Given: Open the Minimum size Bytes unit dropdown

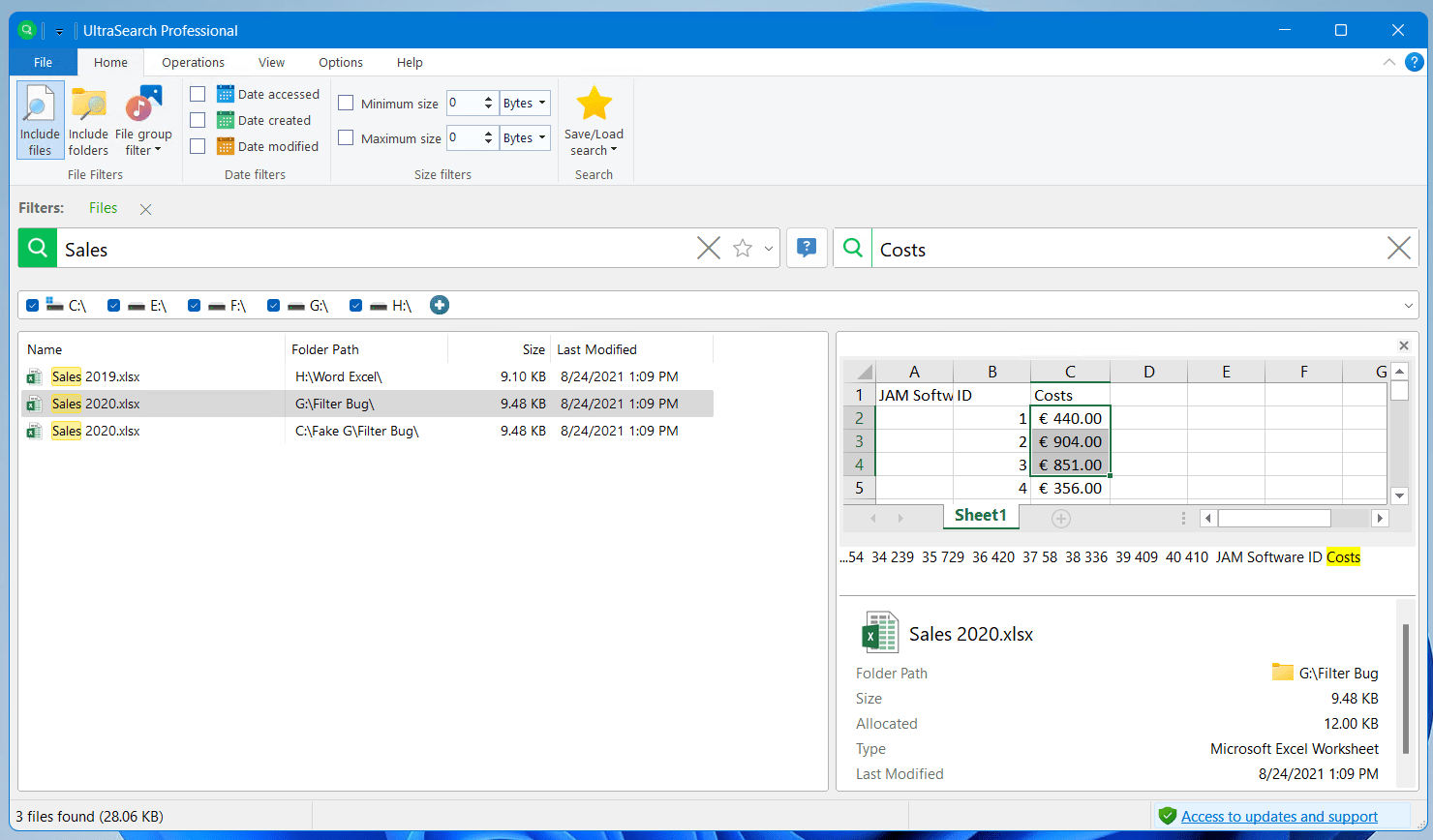Looking at the screenshot, I should [526, 103].
